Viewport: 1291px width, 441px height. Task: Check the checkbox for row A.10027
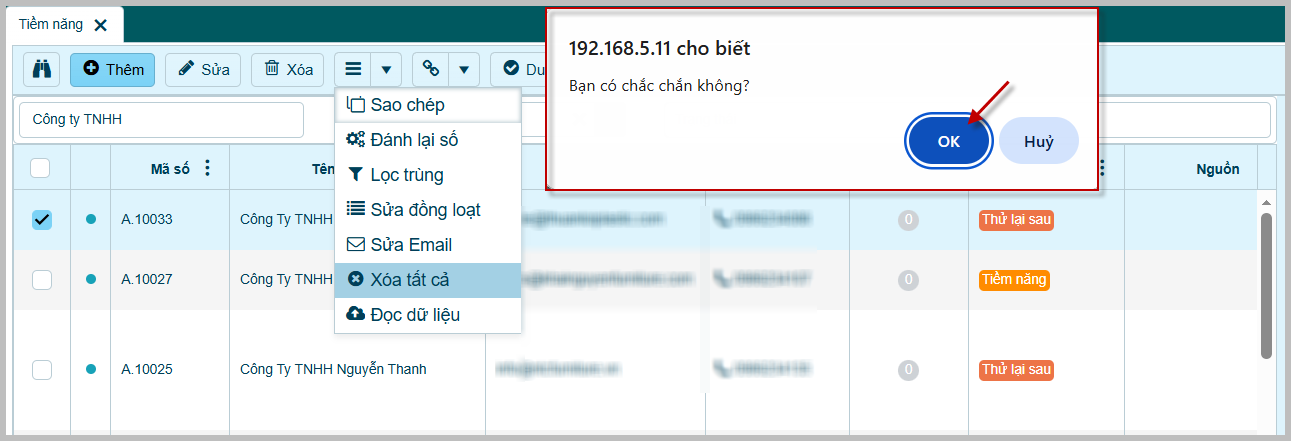click(x=42, y=280)
